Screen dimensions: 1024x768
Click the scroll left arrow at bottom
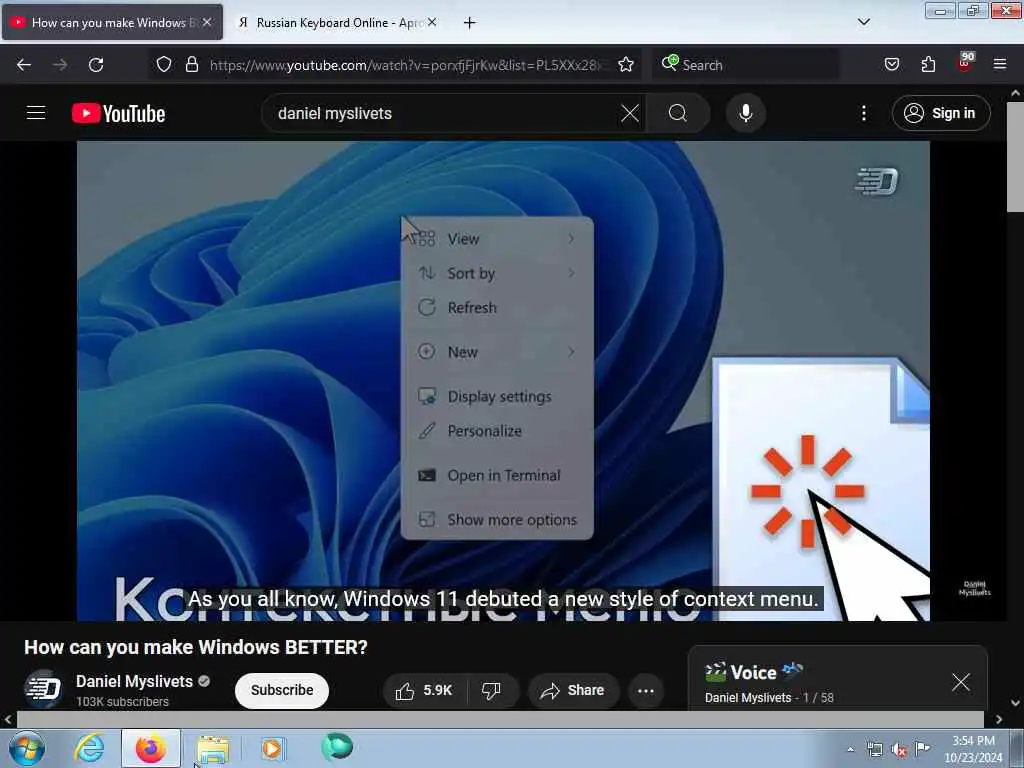pyautogui.click(x=8, y=719)
